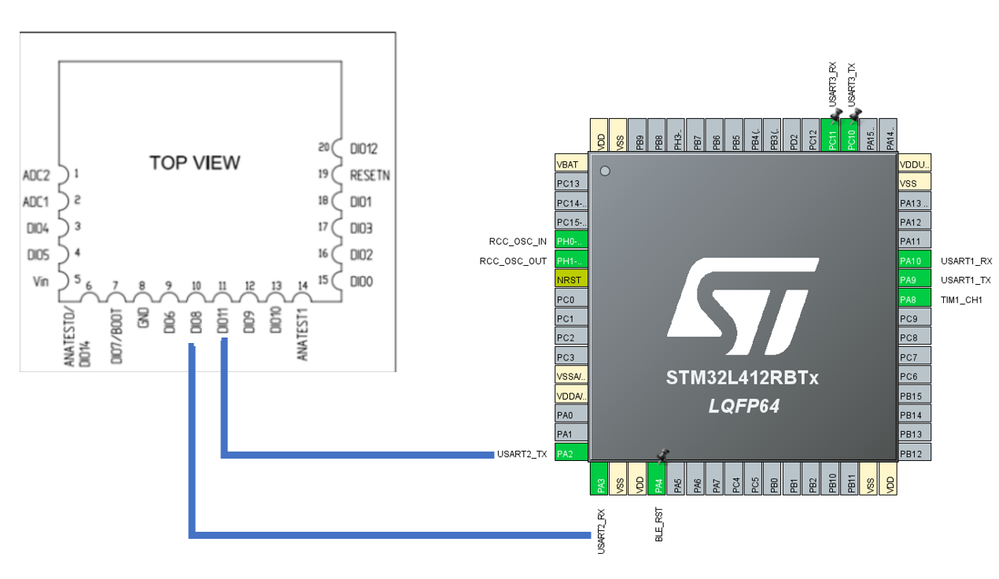The width and height of the screenshot is (999, 579).
Task: Click the green PH0 oscillator pin
Action: click(571, 241)
